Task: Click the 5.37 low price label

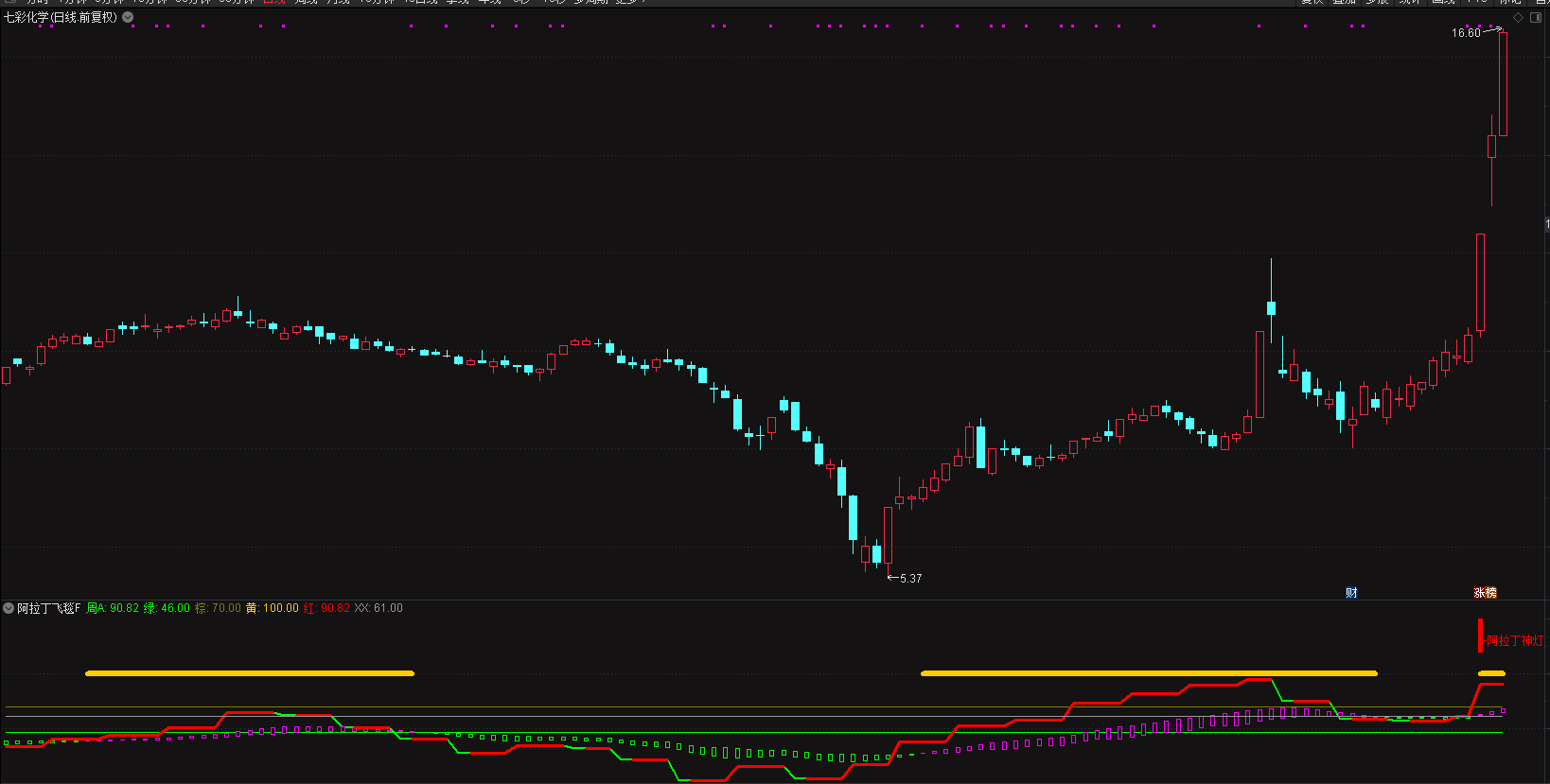Action: pyautogui.click(x=910, y=578)
